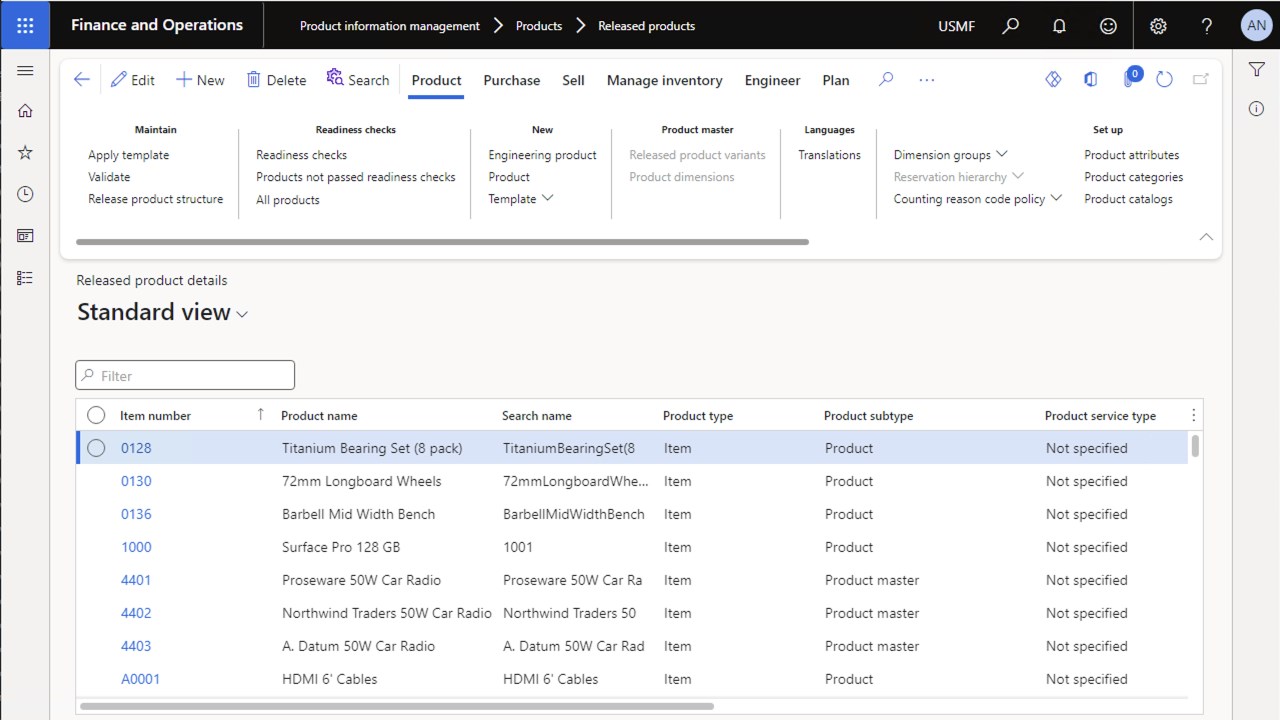The image size is (1280, 720).
Task: Open the settings gear
Action: 1158,26
